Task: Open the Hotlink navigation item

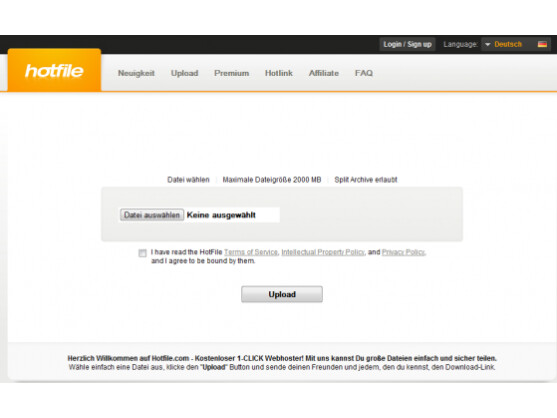Action: pos(278,73)
